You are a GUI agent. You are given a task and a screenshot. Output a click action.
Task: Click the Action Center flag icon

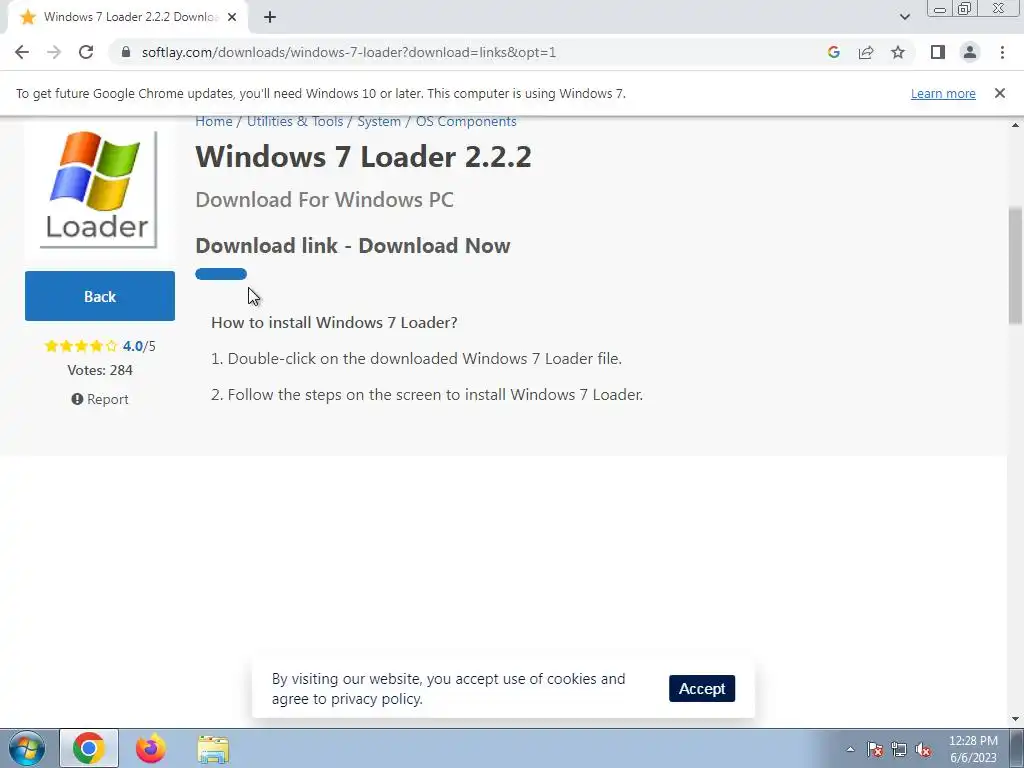[x=875, y=749]
